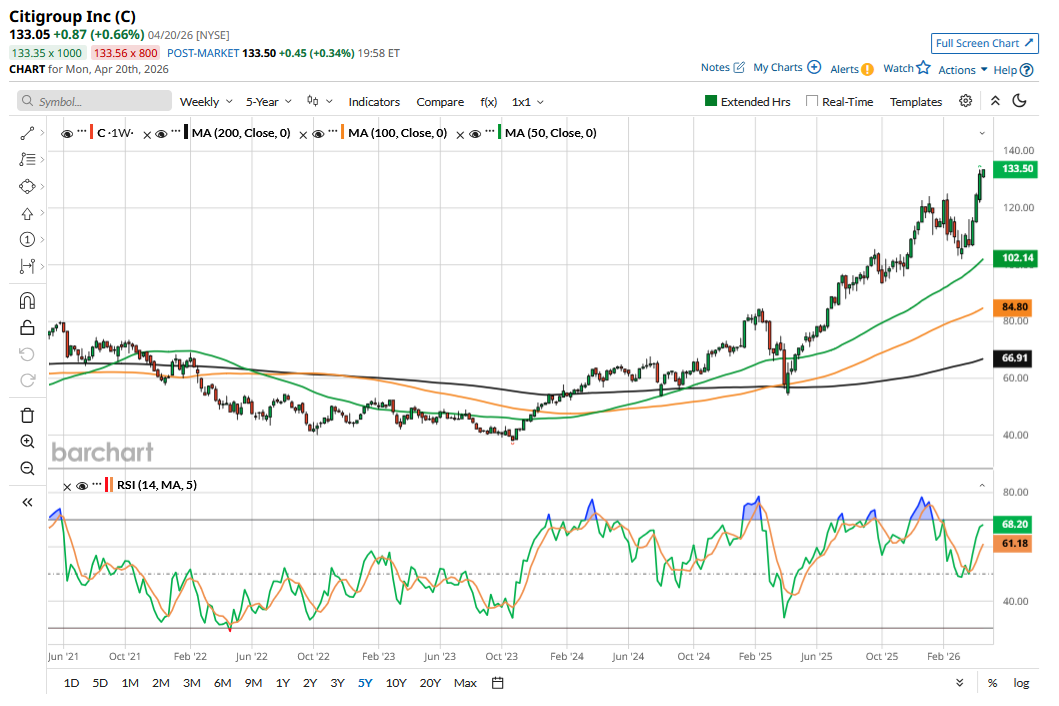Open the 1x1 grid layout dropdown

(x=528, y=102)
